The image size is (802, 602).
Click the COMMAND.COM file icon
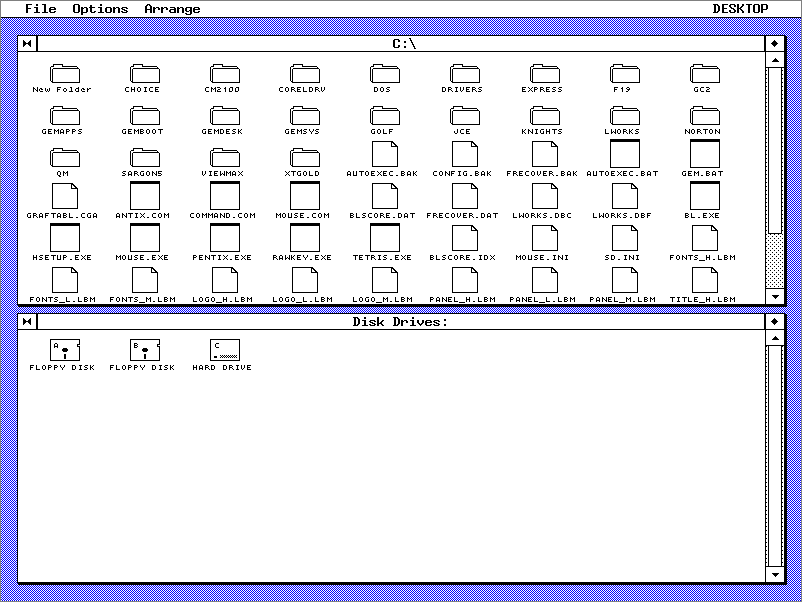click(x=223, y=196)
